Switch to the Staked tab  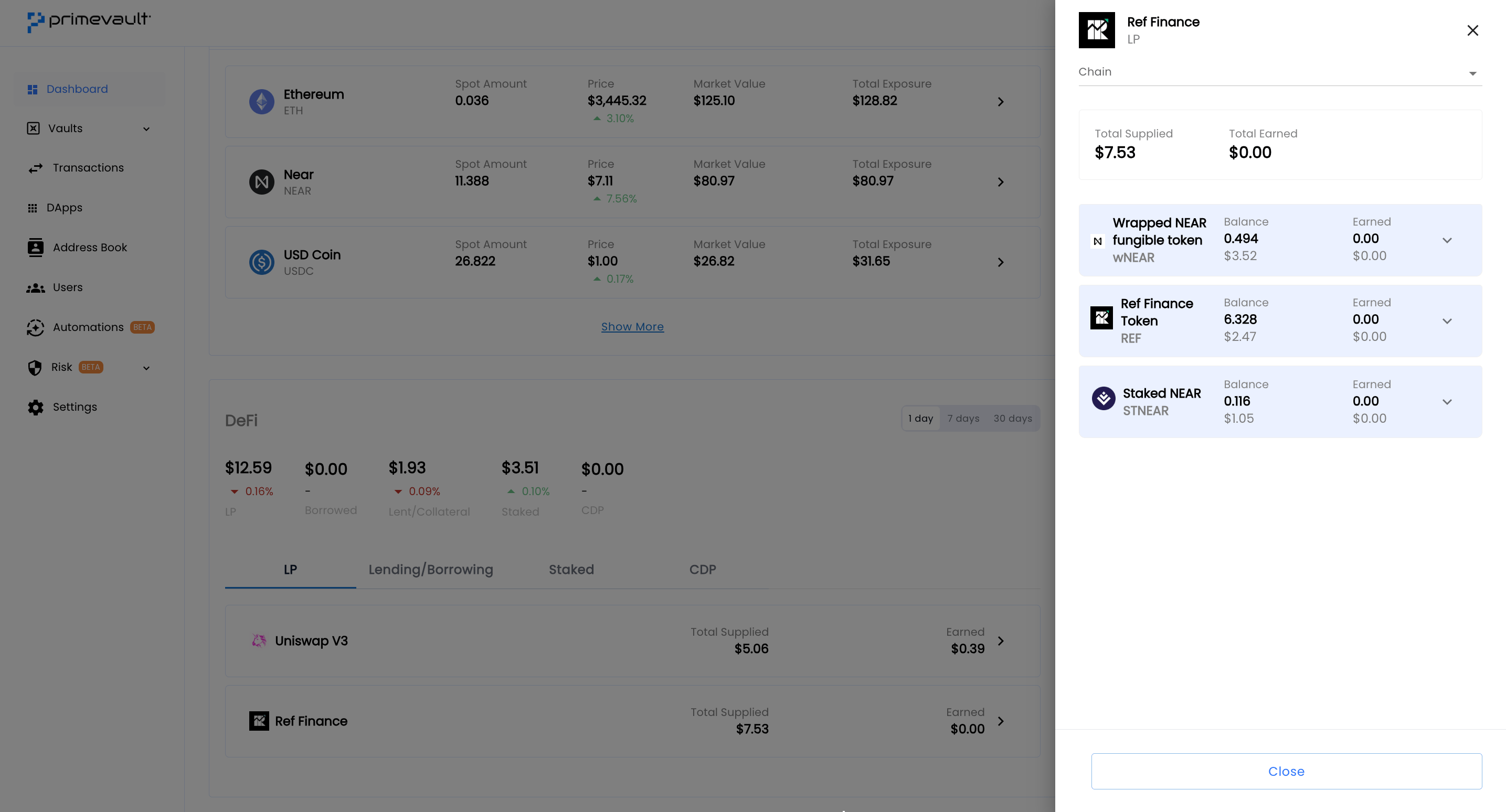(571, 569)
